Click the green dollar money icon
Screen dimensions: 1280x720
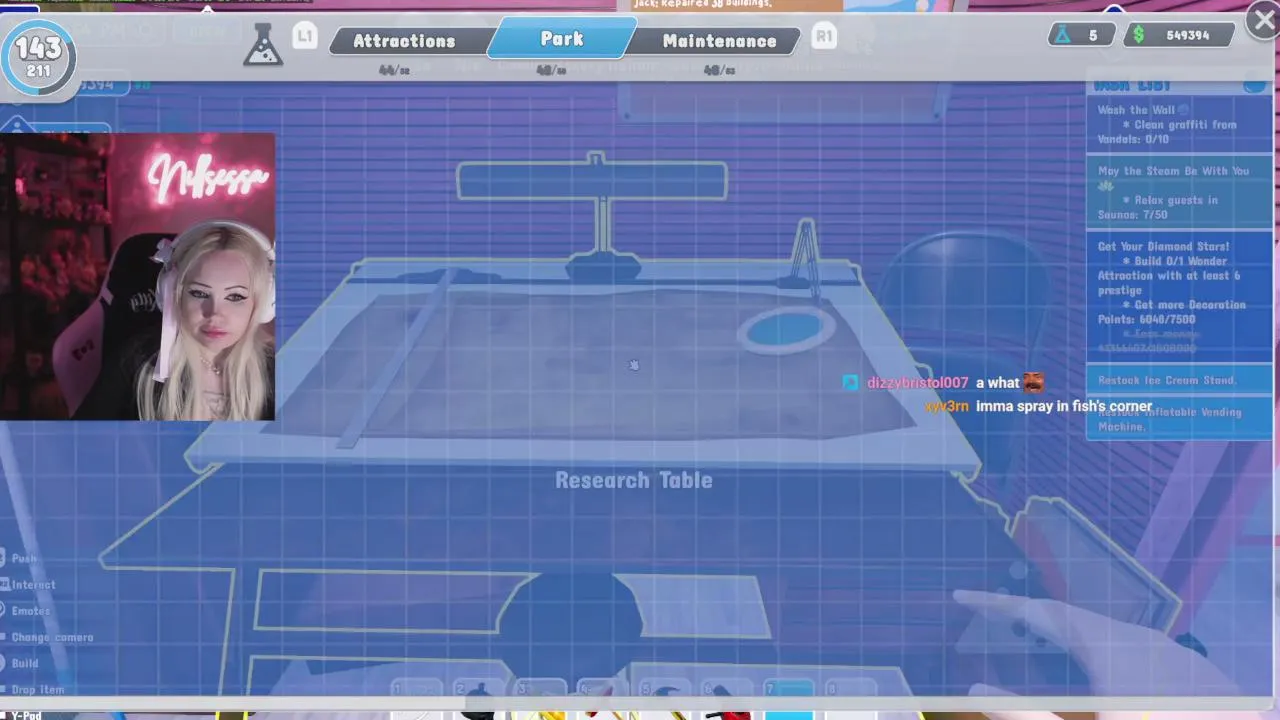pos(1138,35)
